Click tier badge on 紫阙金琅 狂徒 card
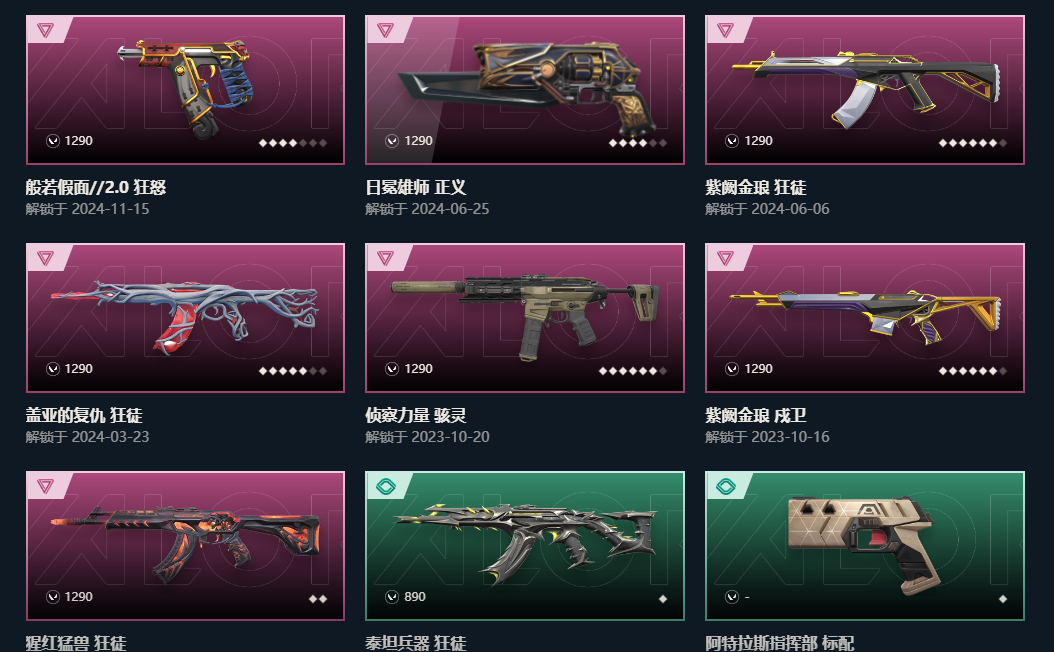Image resolution: width=1054 pixels, height=652 pixels. point(725,30)
